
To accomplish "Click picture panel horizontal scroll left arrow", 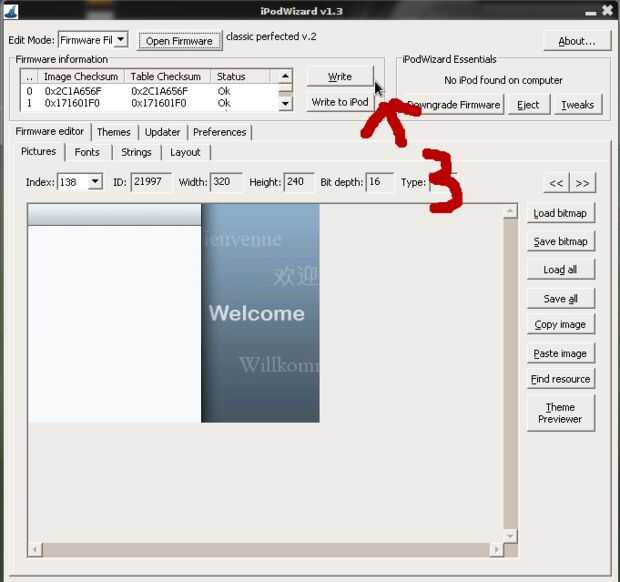I will (35, 550).
